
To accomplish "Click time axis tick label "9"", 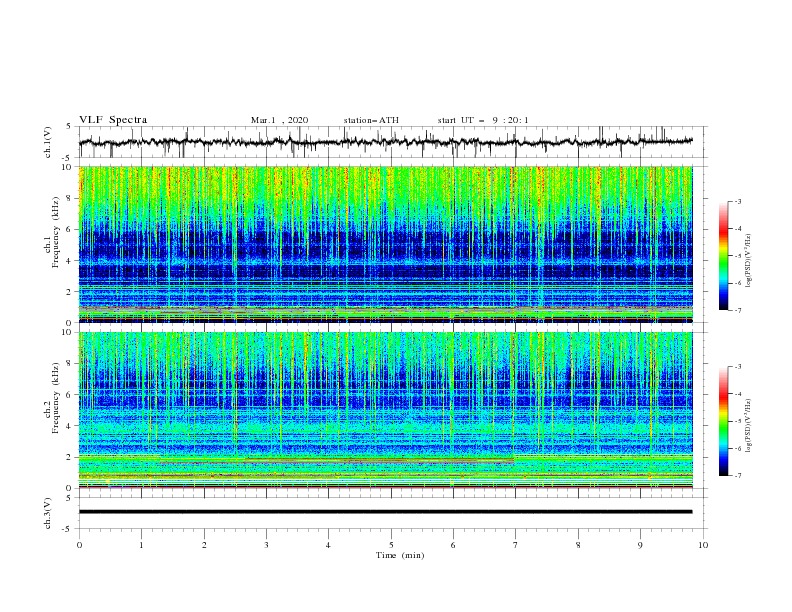I will pyautogui.click(x=640, y=545).
